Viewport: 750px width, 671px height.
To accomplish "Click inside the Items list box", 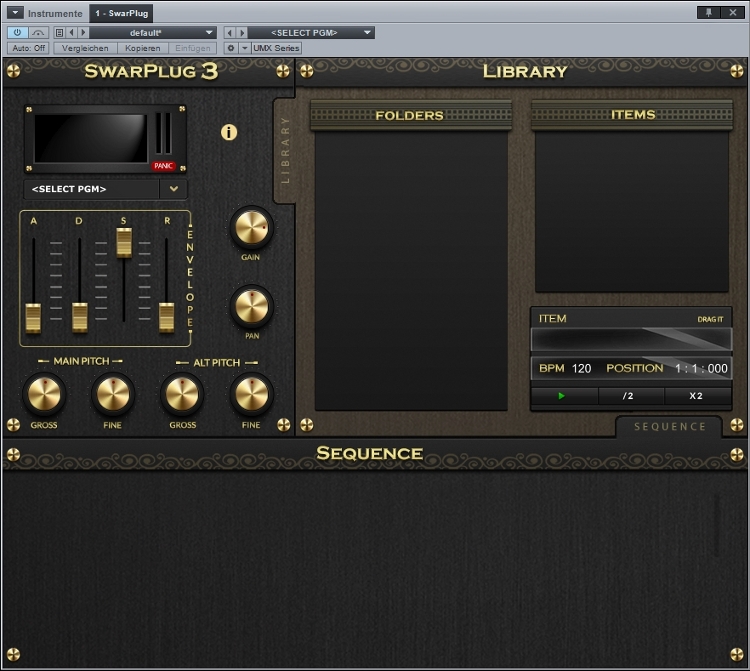I will 632,212.
